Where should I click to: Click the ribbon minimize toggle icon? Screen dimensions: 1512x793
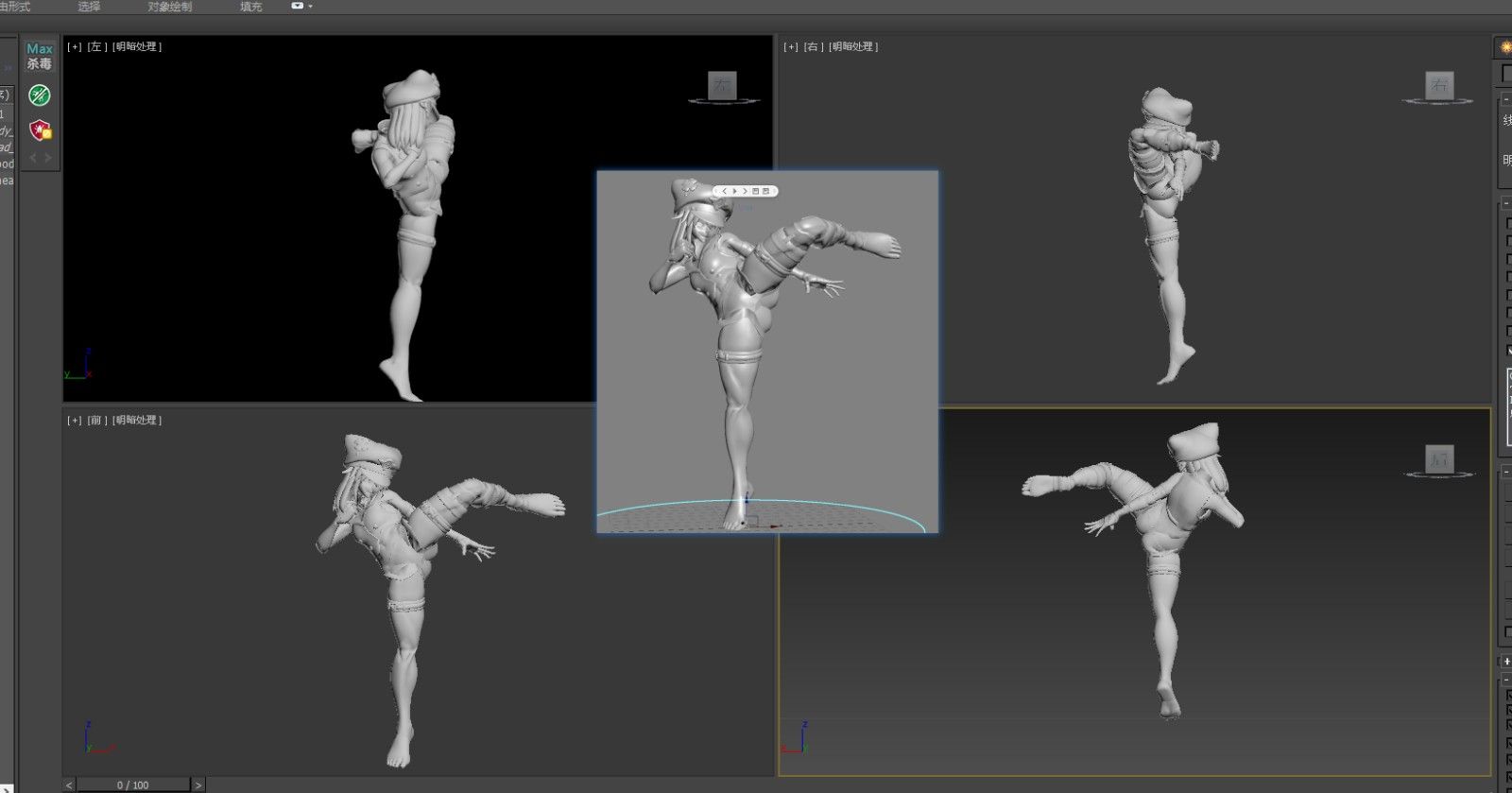point(297,6)
